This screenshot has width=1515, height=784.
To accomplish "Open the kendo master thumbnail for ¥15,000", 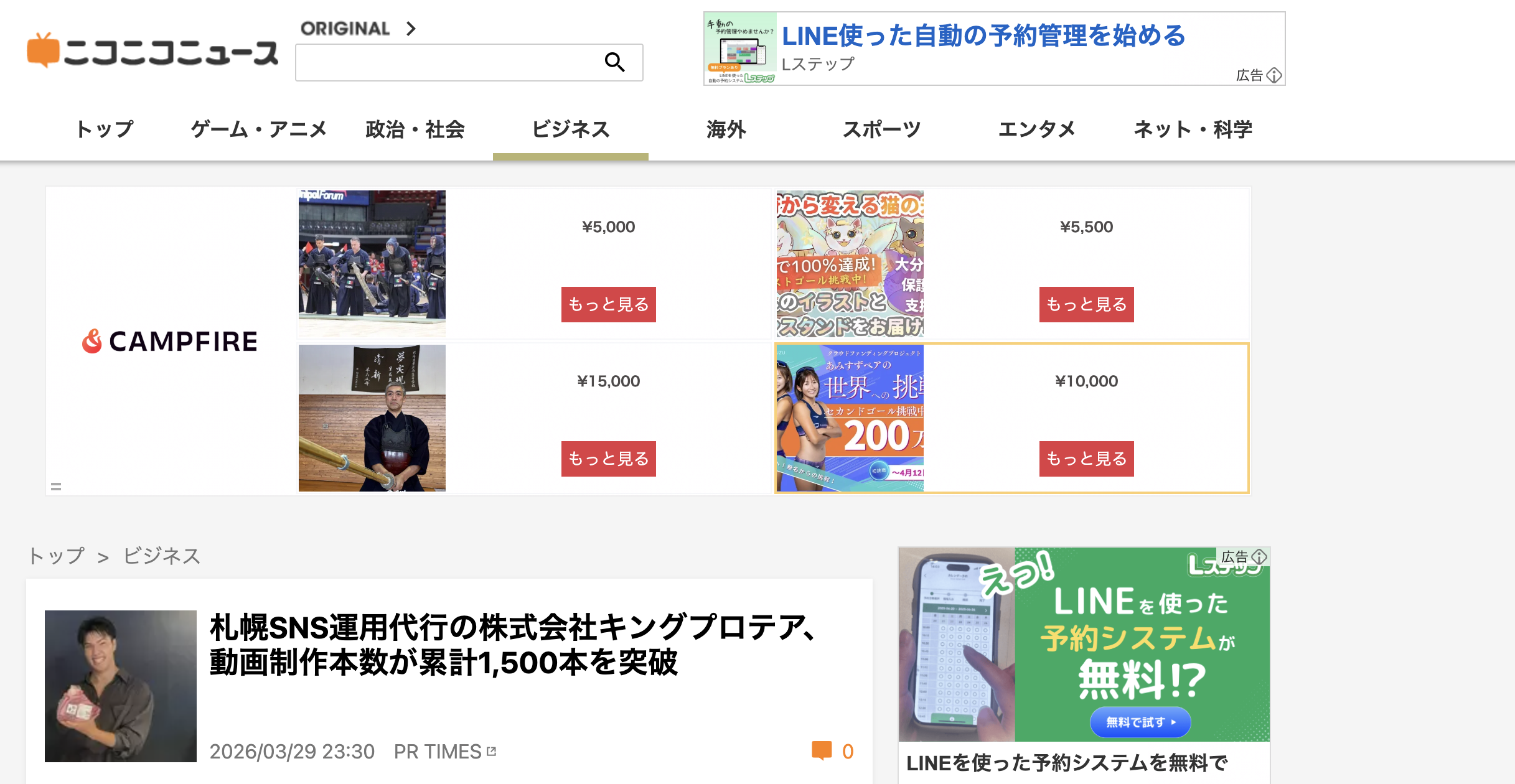I will coord(372,418).
